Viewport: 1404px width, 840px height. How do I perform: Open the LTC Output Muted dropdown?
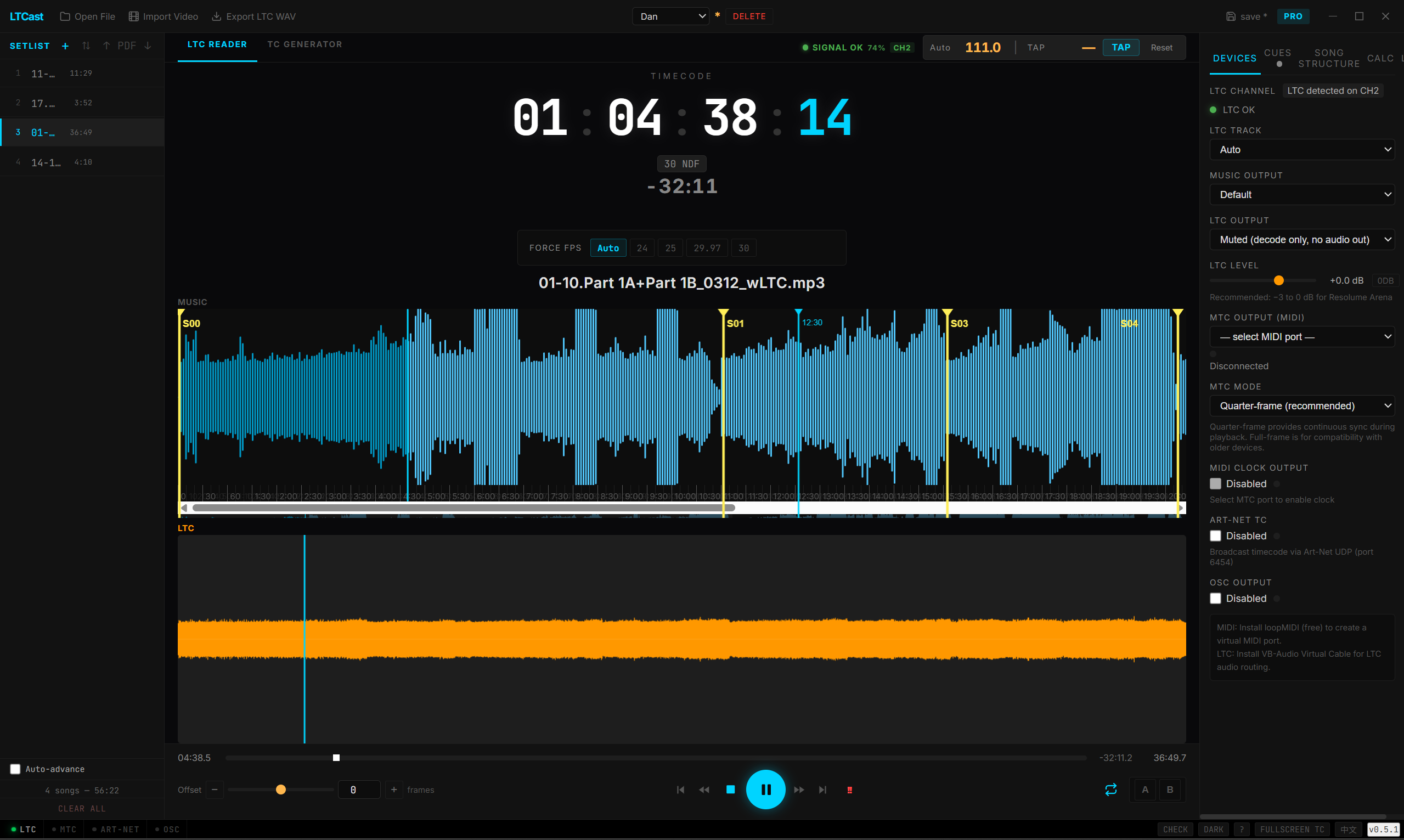(1301, 239)
